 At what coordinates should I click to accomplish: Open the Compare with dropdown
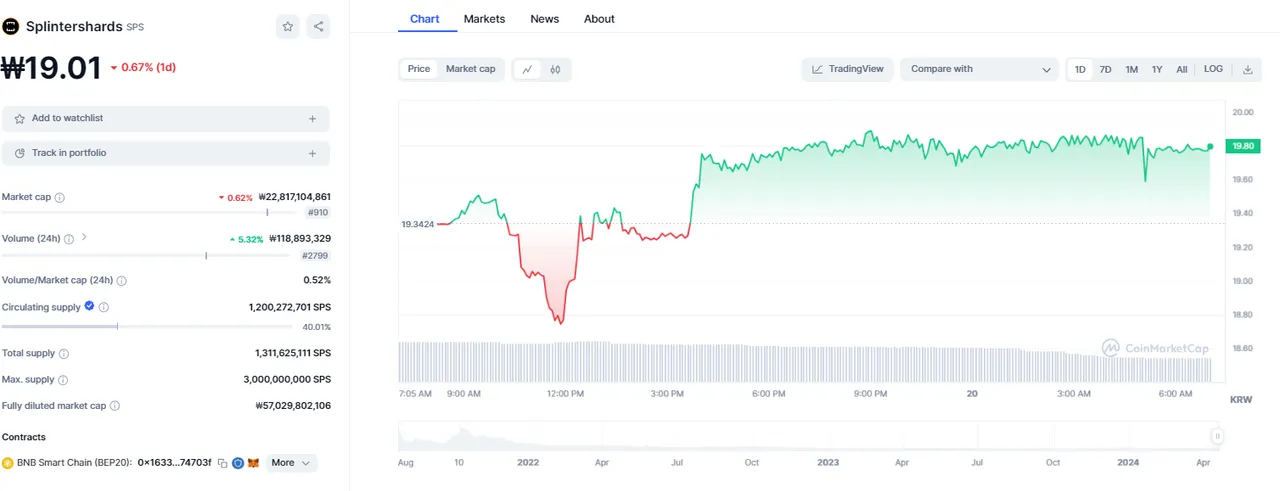point(979,70)
